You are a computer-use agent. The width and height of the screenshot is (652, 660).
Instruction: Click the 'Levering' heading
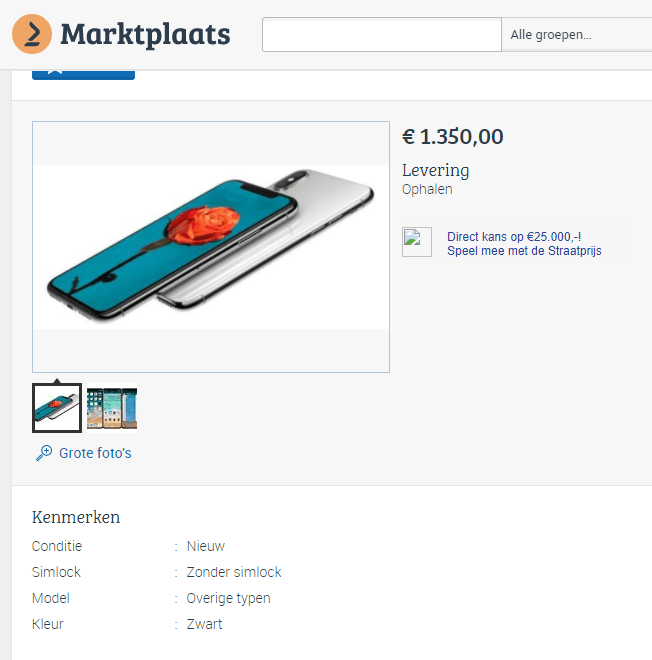point(435,170)
